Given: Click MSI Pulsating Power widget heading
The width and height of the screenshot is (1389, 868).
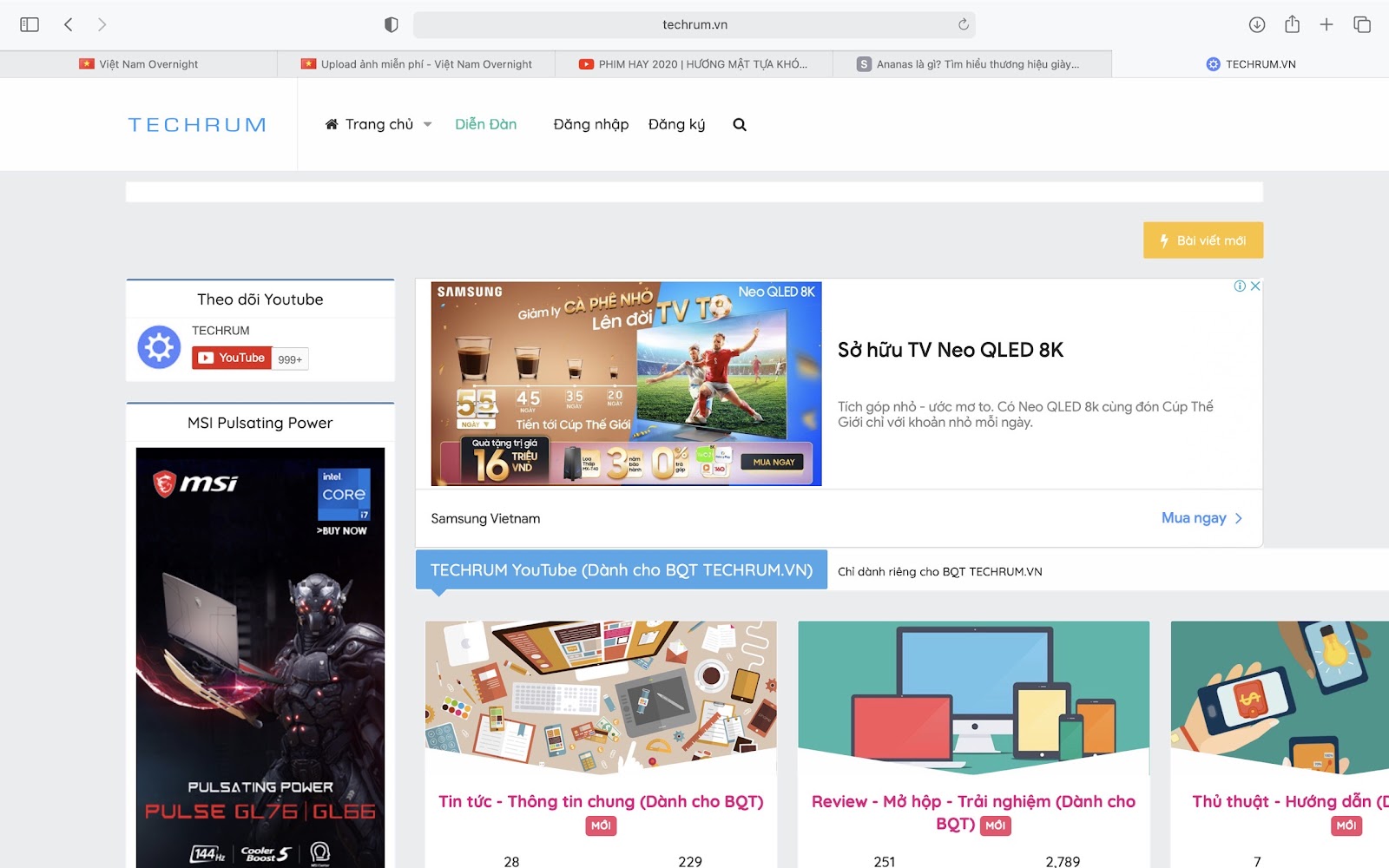Looking at the screenshot, I should coord(260,423).
